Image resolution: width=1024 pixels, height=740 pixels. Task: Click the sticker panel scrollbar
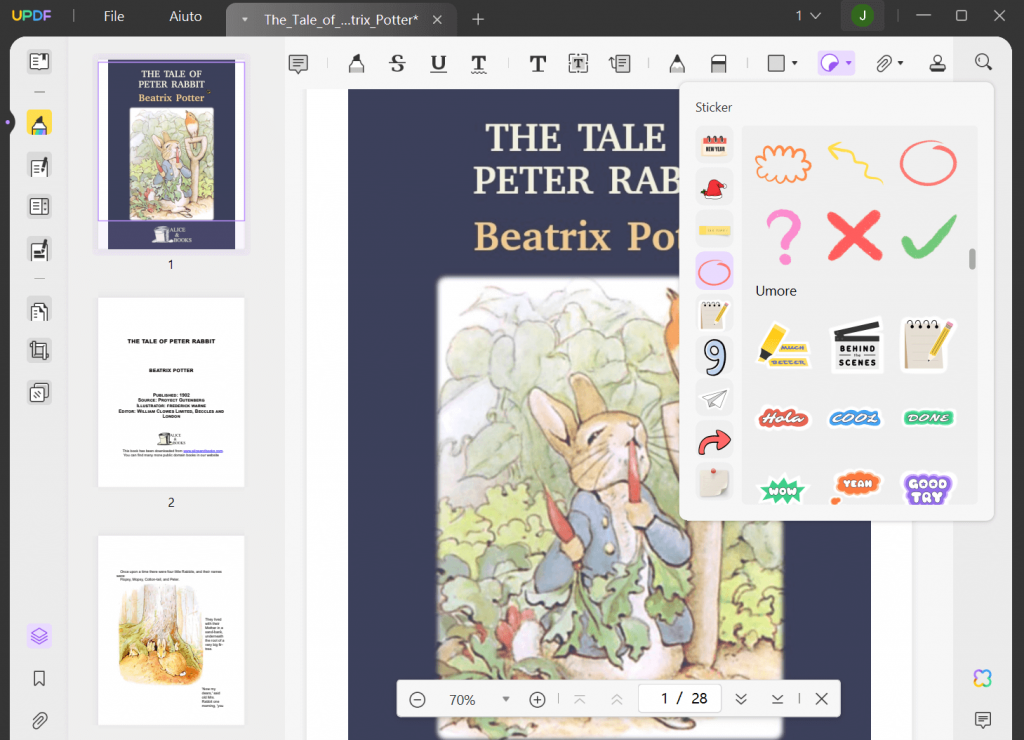pos(972,259)
